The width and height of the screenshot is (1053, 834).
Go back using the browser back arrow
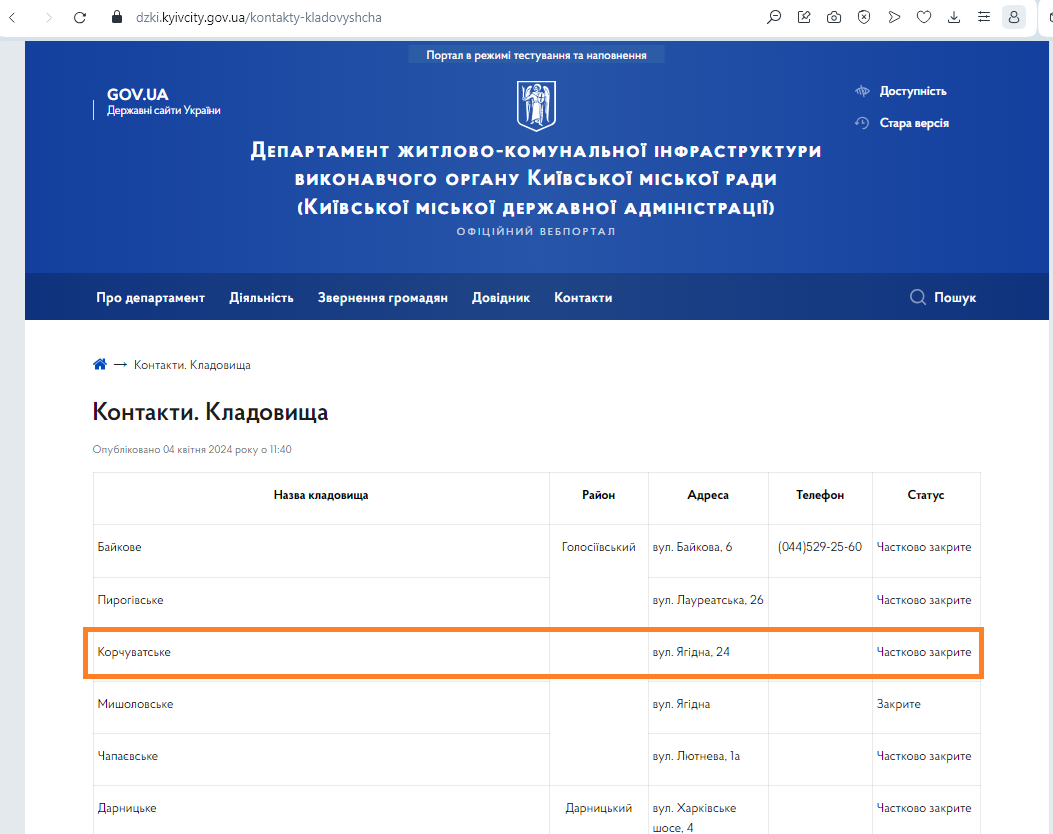coord(12,17)
